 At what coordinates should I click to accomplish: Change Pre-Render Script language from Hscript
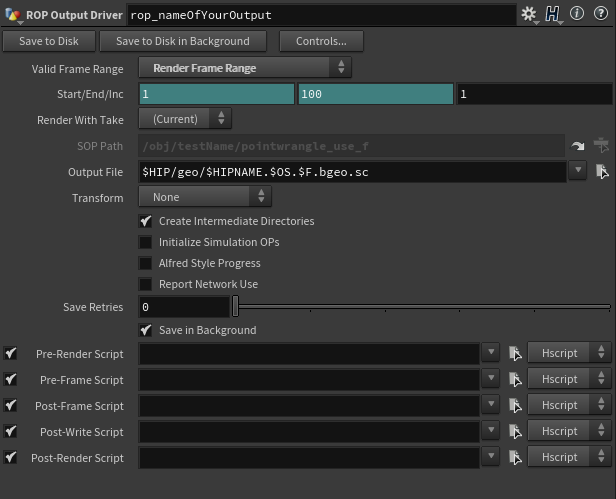tap(569, 352)
